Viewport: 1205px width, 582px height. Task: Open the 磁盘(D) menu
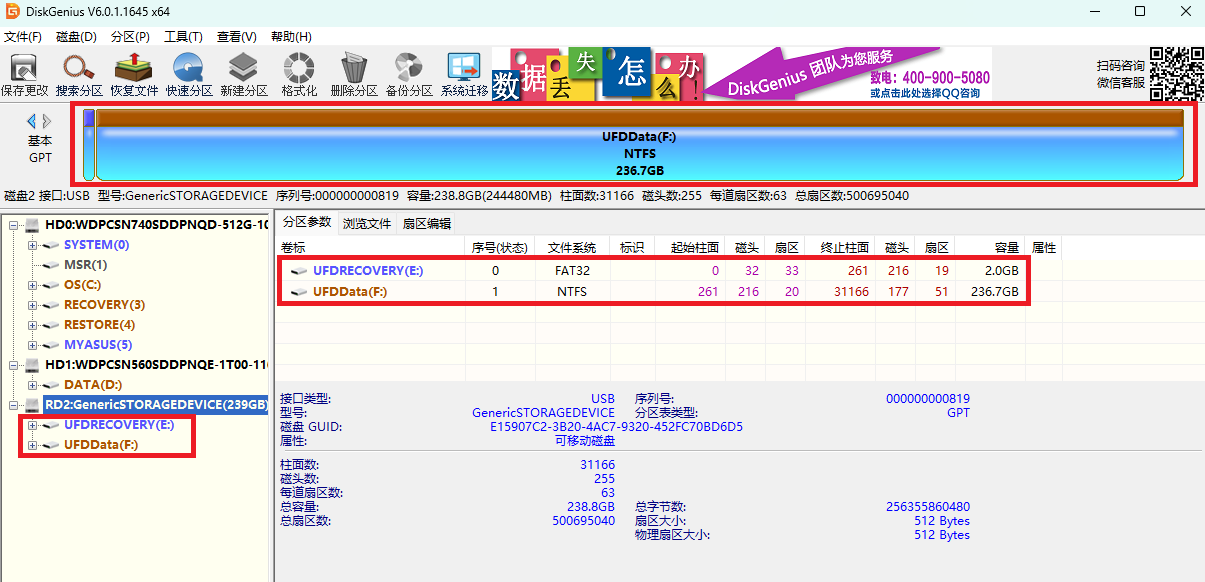76,37
